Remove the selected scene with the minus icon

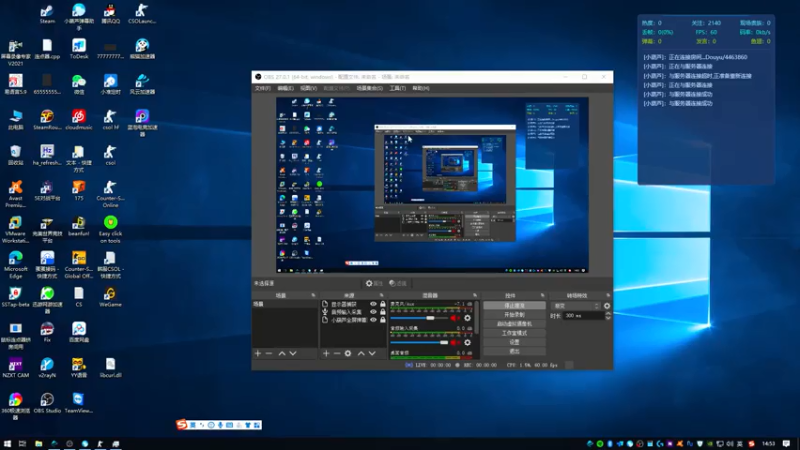[269, 353]
